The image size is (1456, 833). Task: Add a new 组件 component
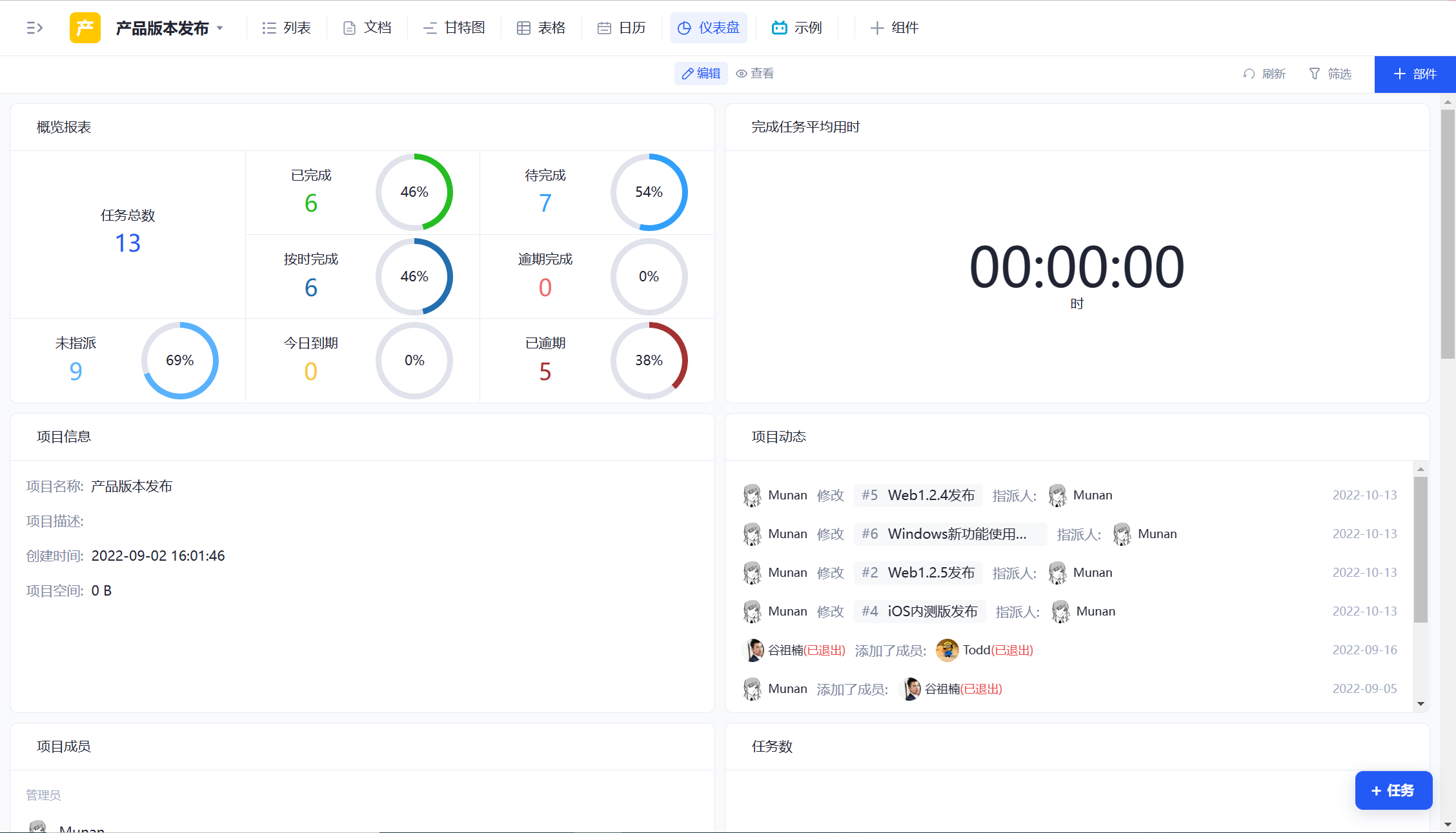(x=894, y=28)
